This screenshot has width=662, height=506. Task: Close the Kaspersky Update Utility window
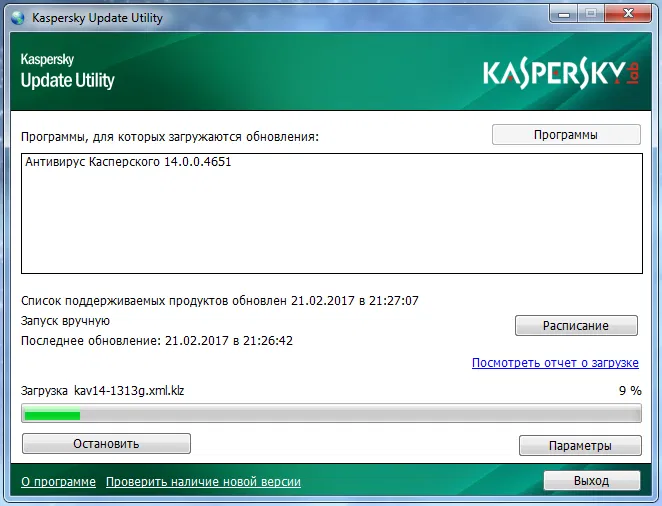click(628, 14)
